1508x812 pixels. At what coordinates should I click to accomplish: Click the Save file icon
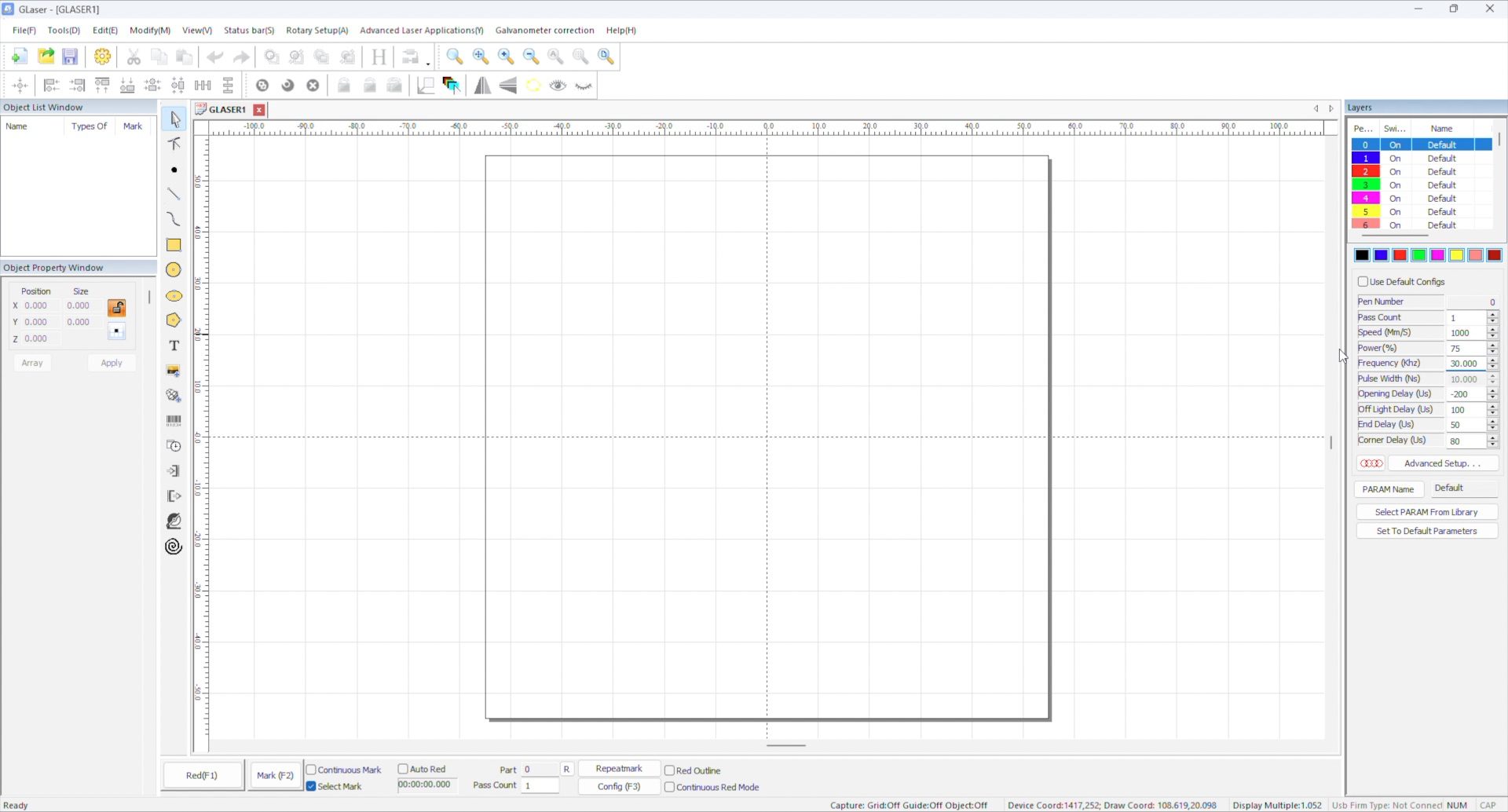coord(70,57)
